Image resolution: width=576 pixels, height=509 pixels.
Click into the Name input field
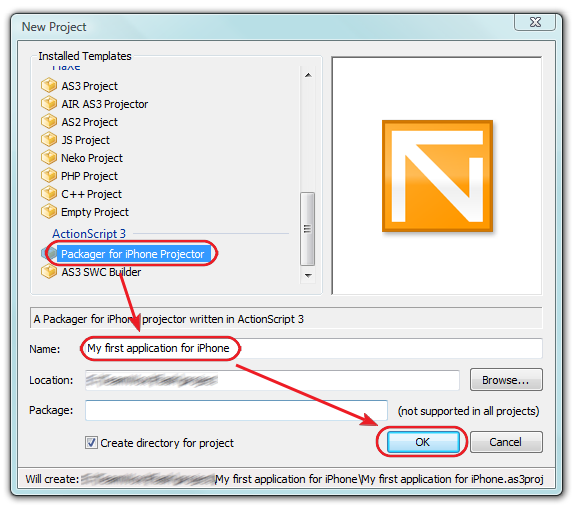(x=314, y=348)
